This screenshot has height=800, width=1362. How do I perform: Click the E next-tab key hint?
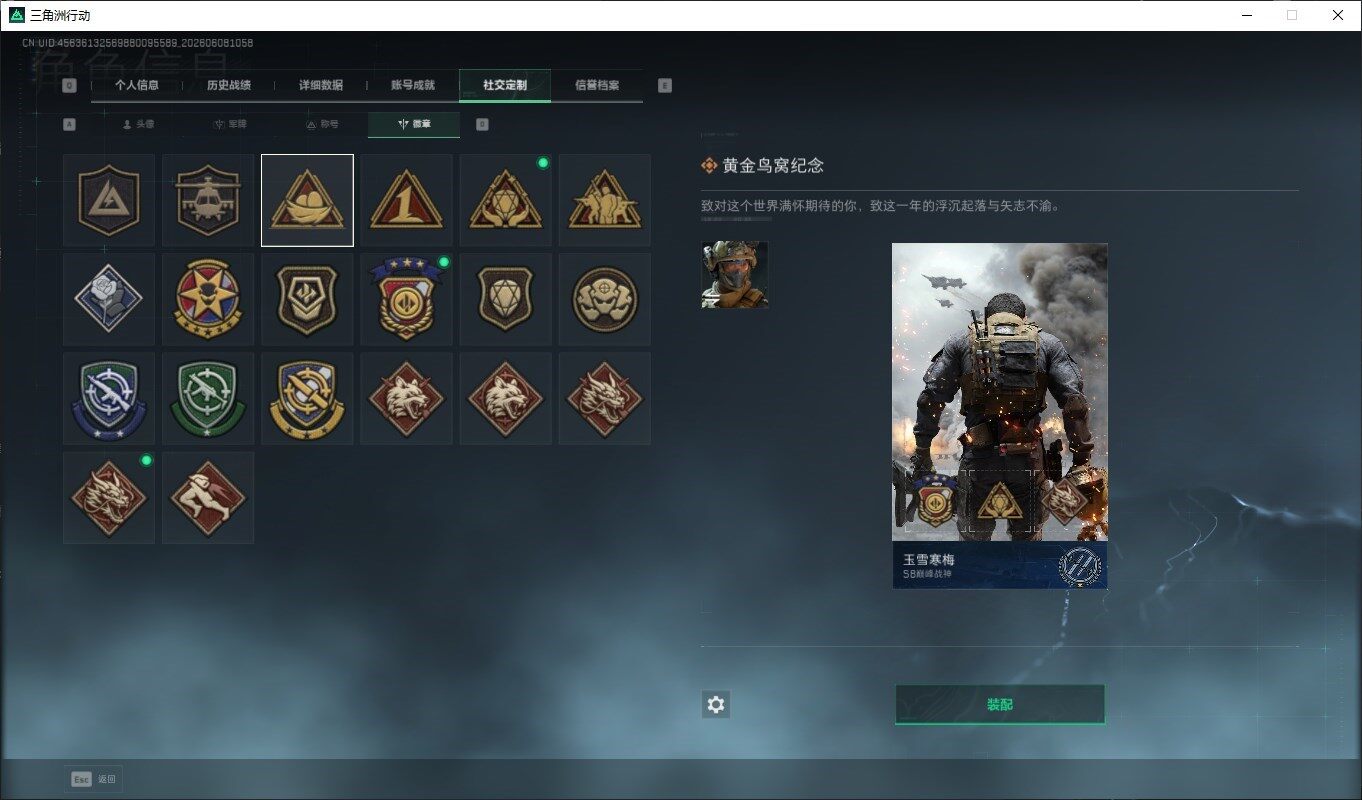point(665,86)
